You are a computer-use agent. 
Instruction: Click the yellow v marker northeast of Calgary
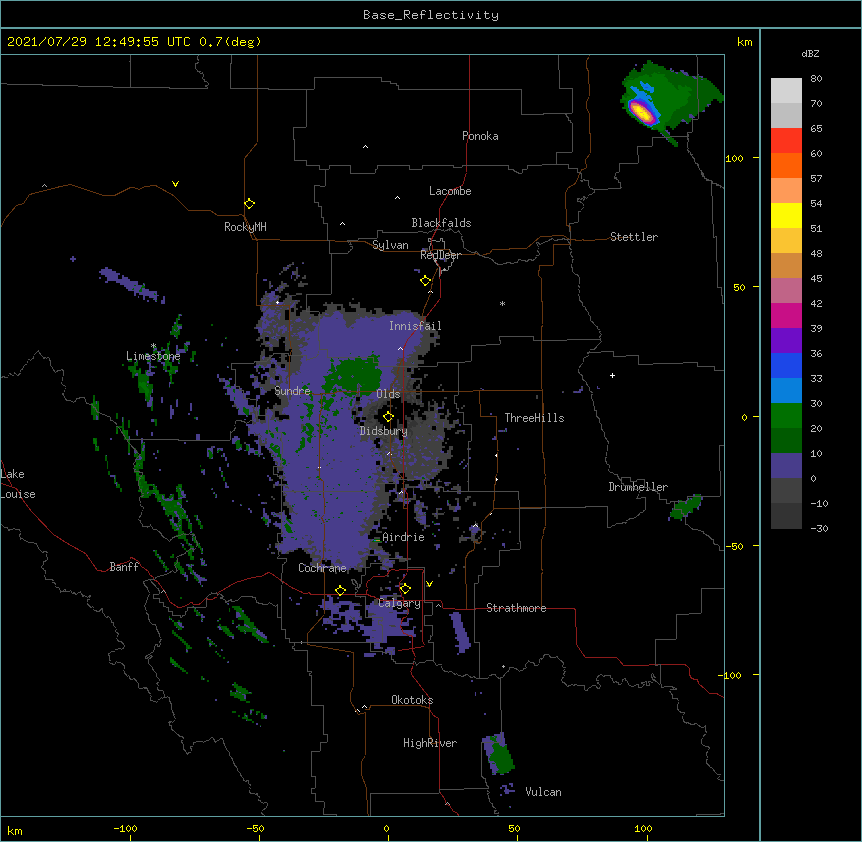[x=429, y=584]
